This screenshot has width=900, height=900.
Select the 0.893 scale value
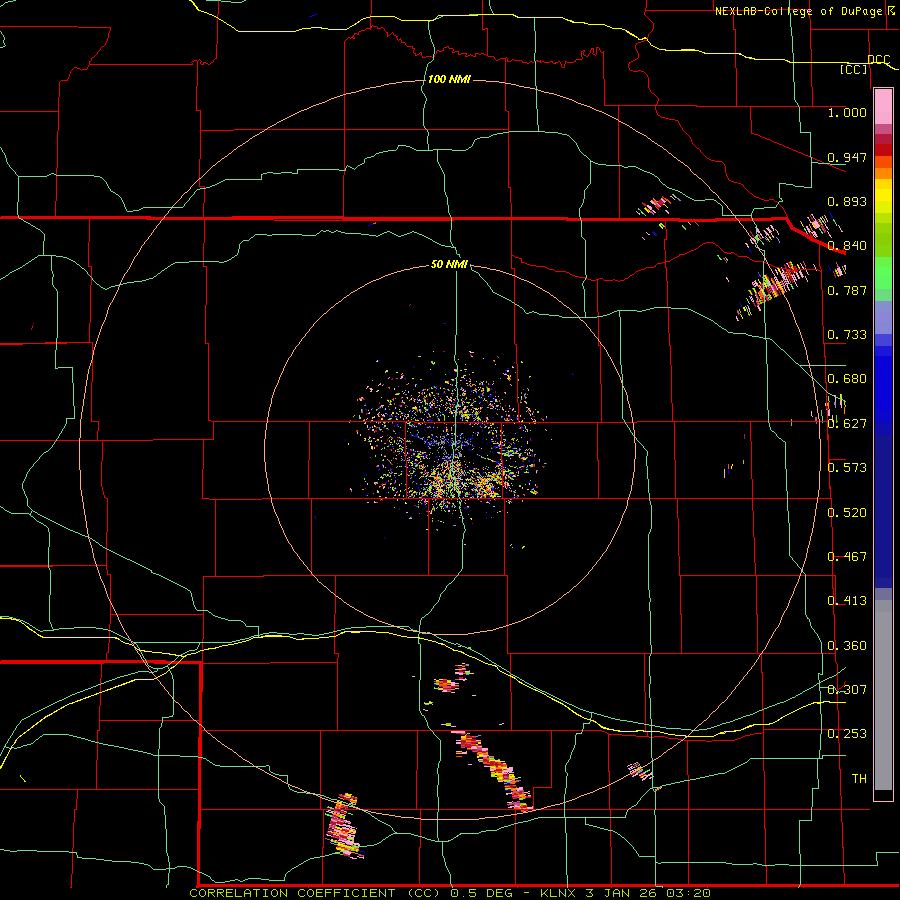pyautogui.click(x=847, y=201)
